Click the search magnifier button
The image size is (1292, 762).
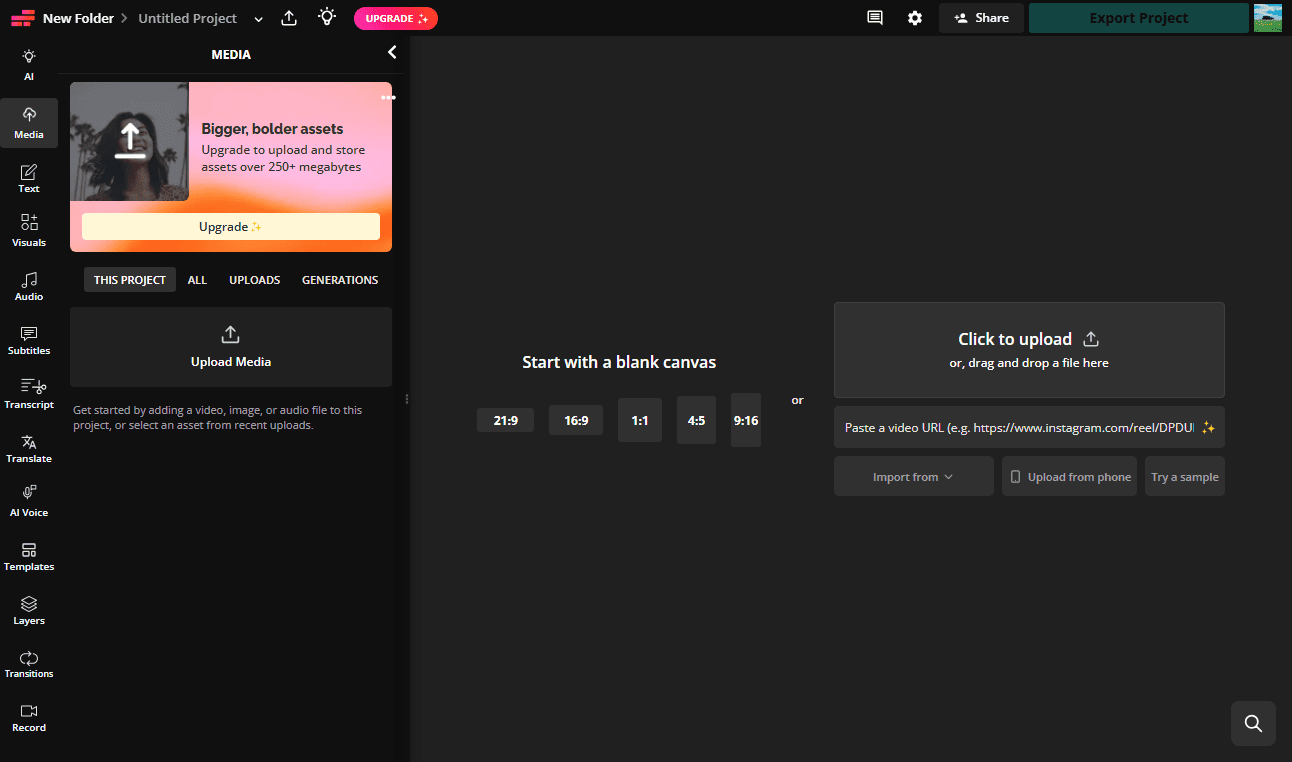1253,723
